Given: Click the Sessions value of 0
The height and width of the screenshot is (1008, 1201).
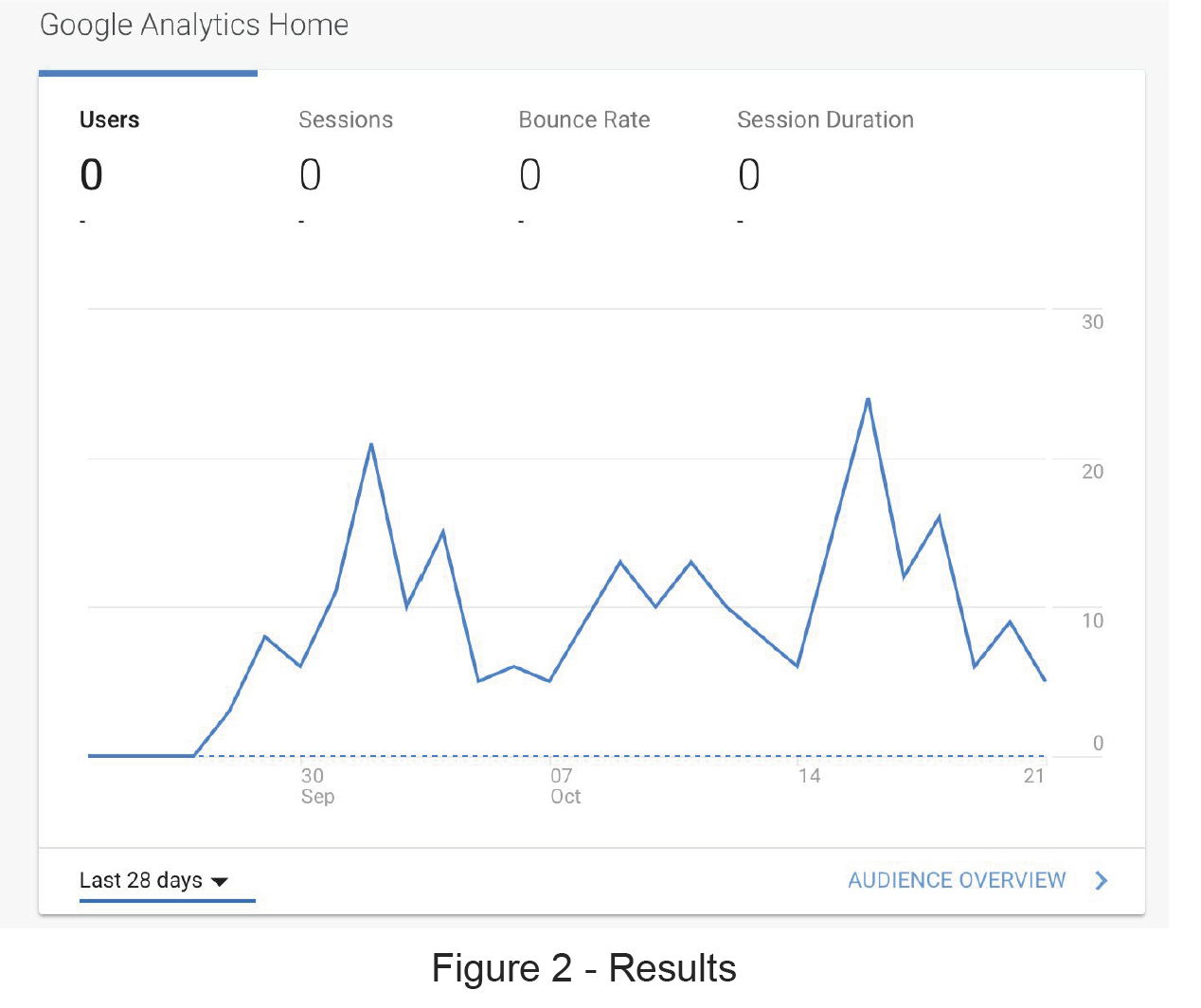Looking at the screenshot, I should pos(311,175).
